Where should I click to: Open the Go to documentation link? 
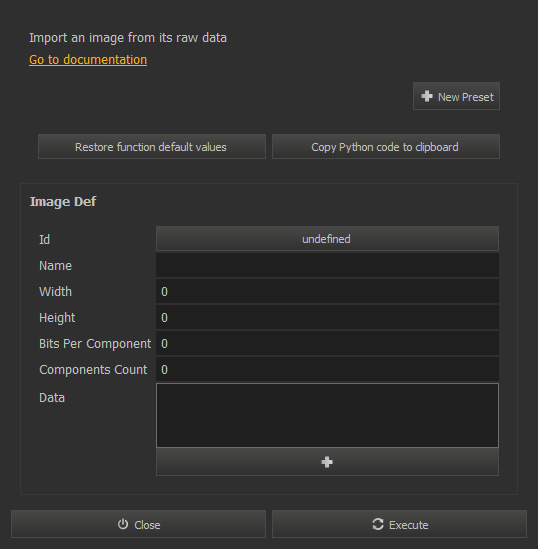(88, 60)
